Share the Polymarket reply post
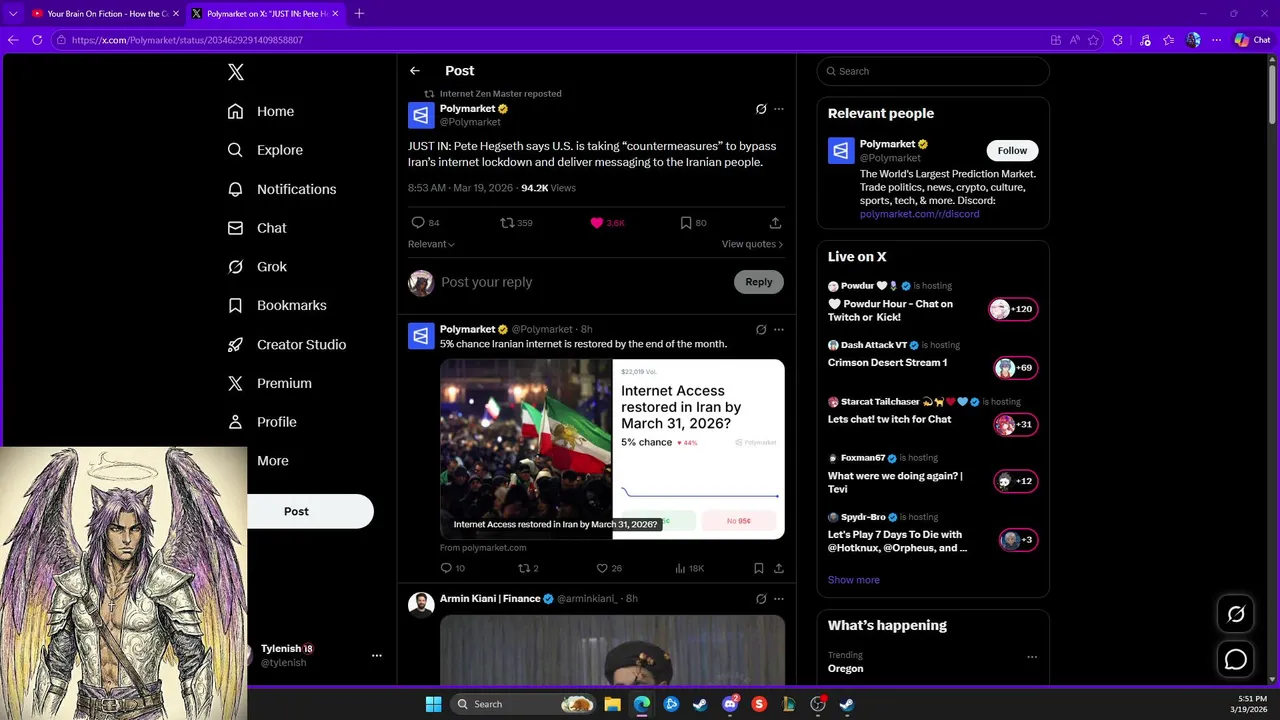Viewport: 1280px width, 720px height. pyautogui.click(x=778, y=568)
